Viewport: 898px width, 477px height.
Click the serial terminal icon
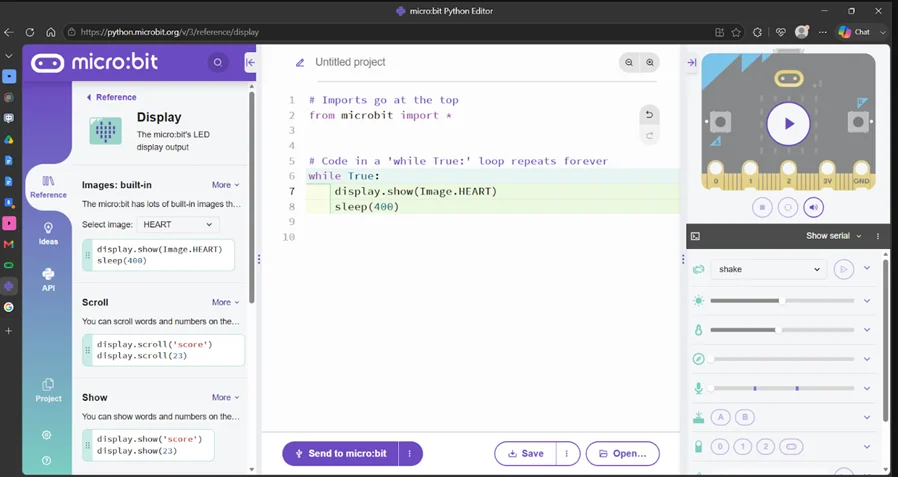click(695, 236)
